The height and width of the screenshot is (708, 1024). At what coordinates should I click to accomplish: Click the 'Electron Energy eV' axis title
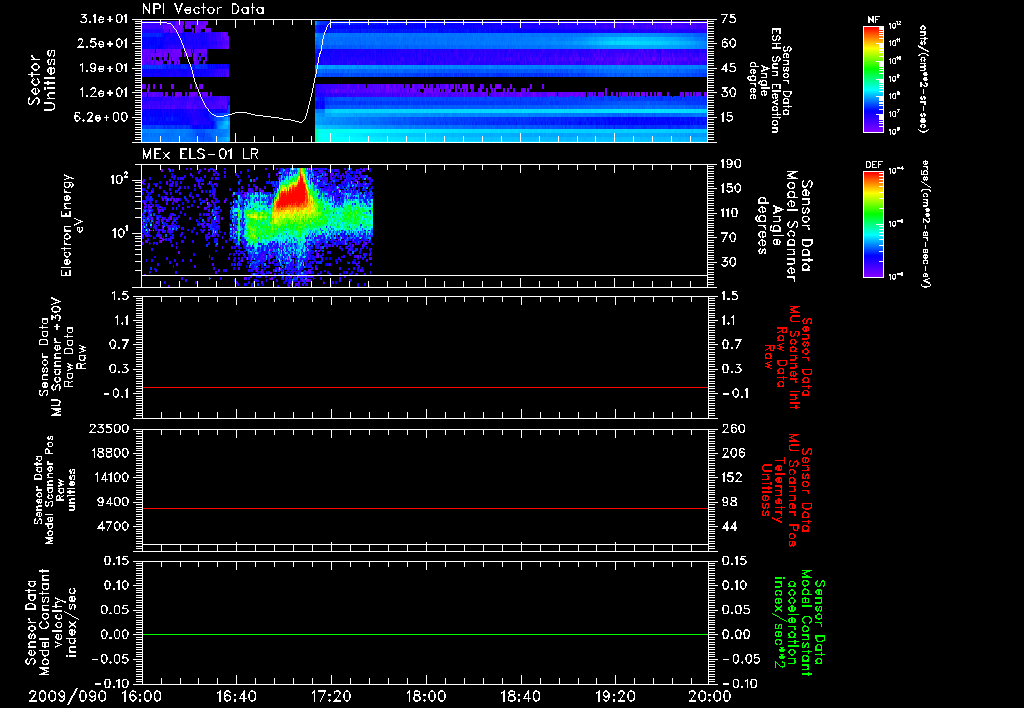pos(73,225)
